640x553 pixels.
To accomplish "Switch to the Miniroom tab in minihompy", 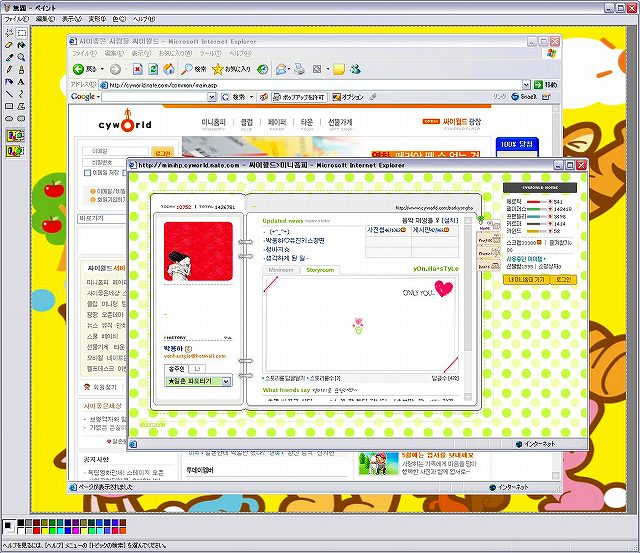I will coord(281,270).
